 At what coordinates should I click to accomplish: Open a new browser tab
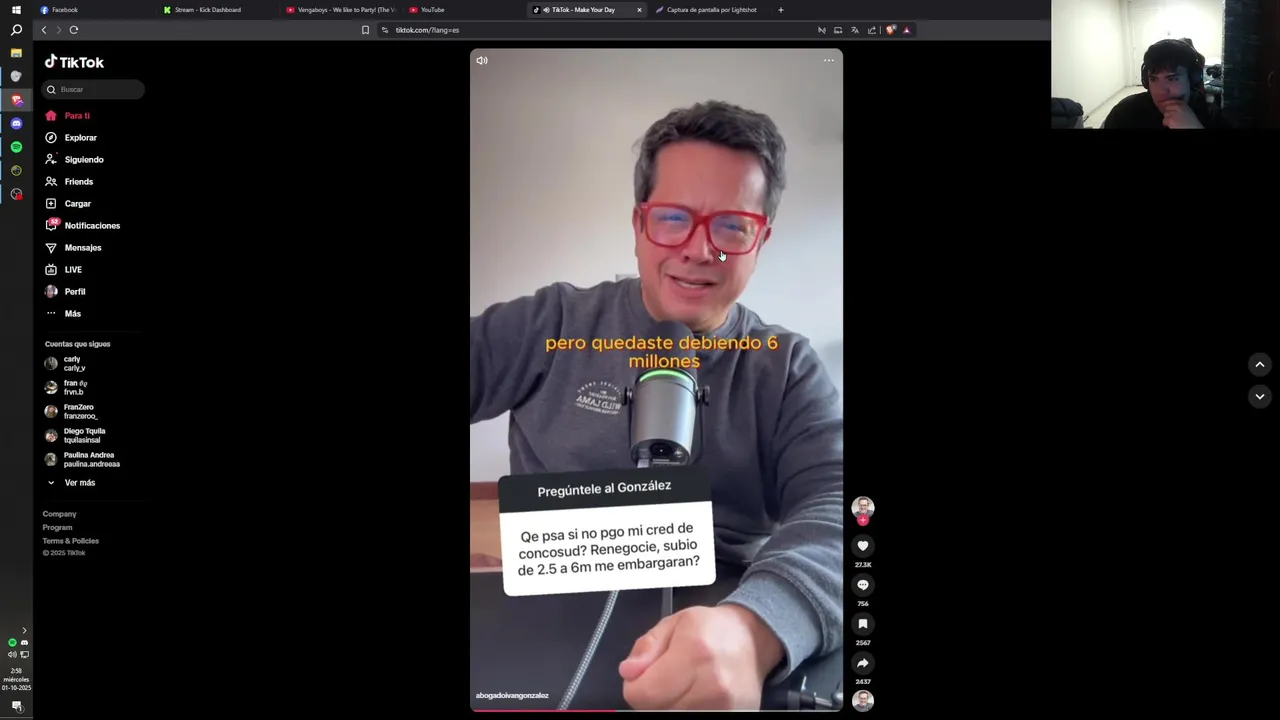point(781,10)
